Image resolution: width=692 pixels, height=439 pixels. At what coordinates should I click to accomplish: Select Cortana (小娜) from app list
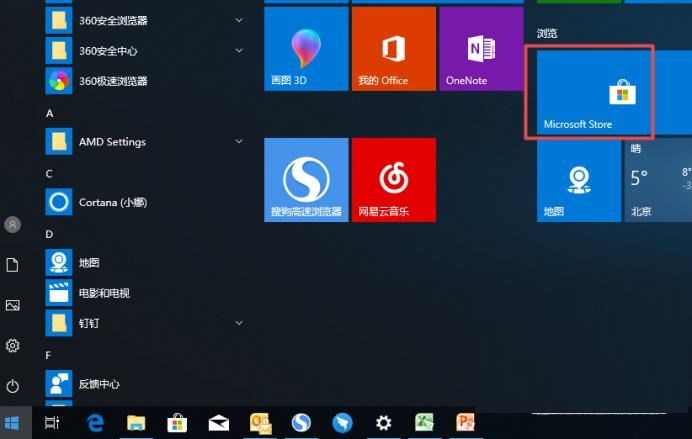[x=111, y=202]
